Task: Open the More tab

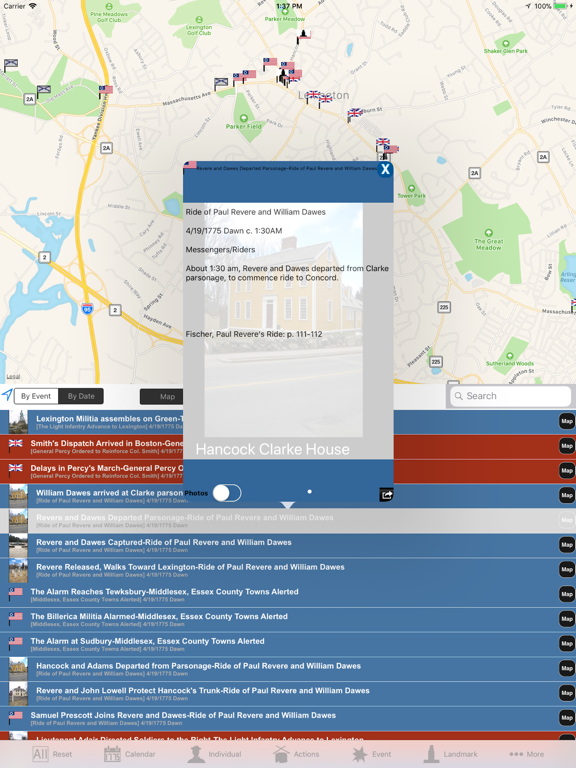Action: point(526,754)
